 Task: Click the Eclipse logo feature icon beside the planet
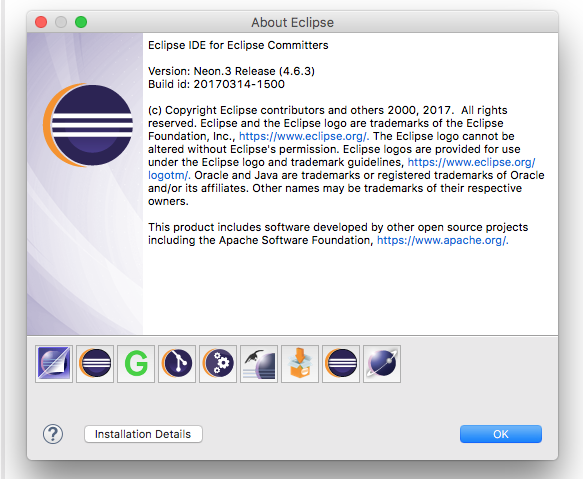pos(341,363)
